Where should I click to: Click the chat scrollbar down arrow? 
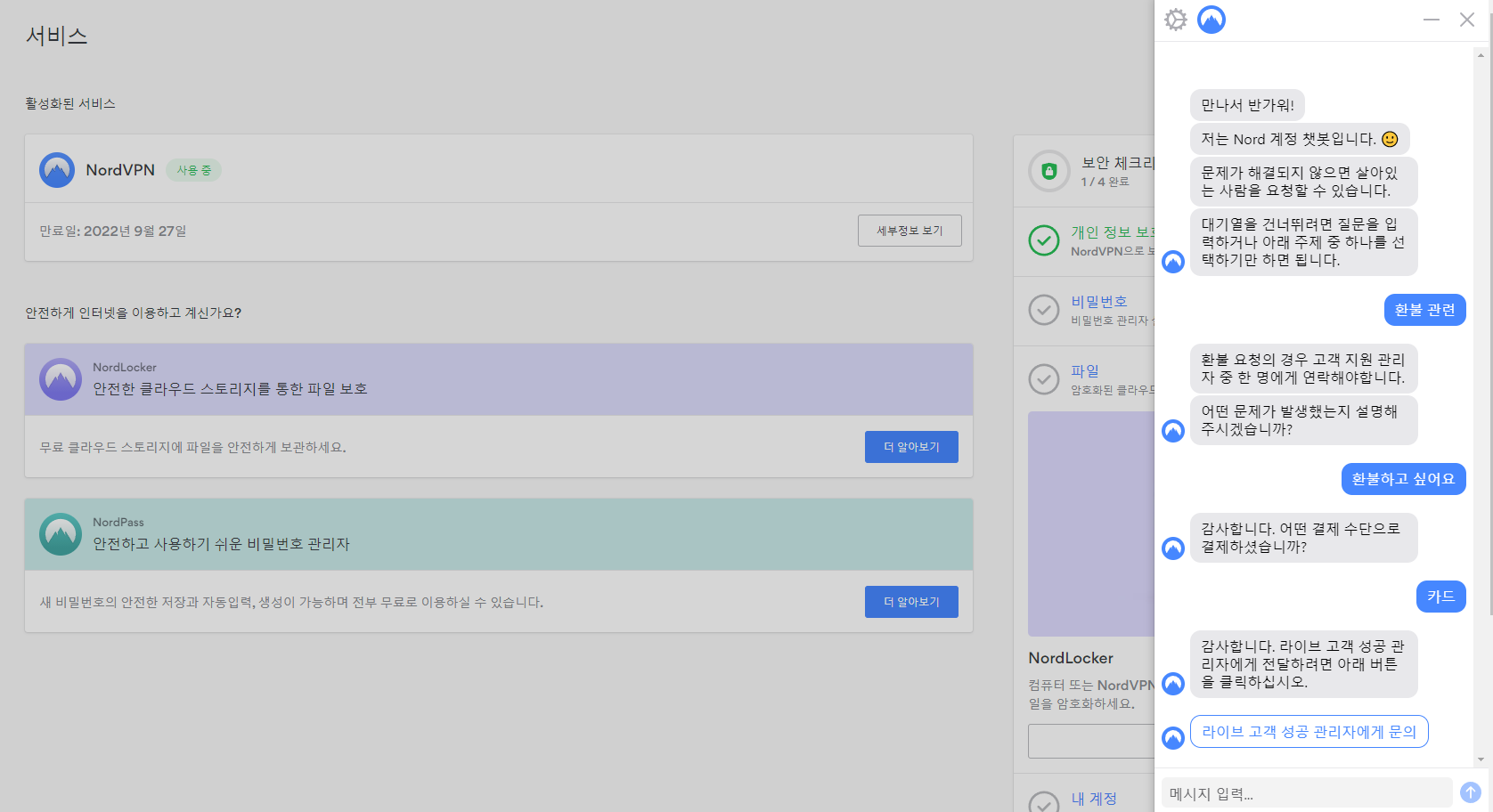pos(1481,759)
